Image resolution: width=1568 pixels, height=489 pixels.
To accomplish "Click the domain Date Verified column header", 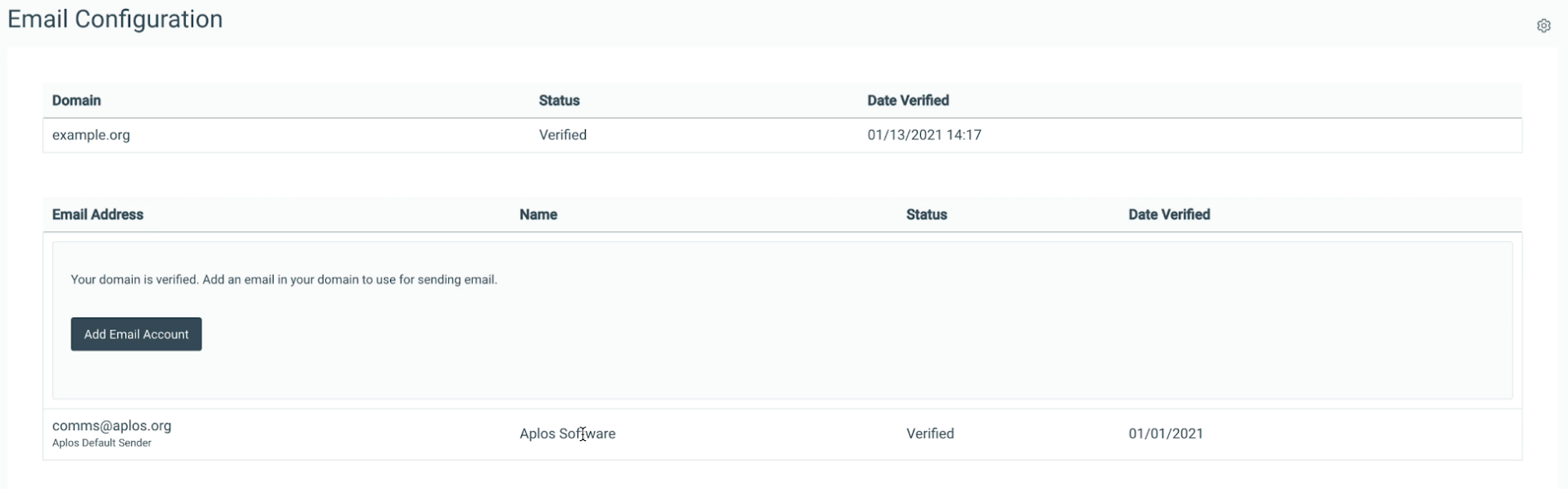I will click(908, 100).
